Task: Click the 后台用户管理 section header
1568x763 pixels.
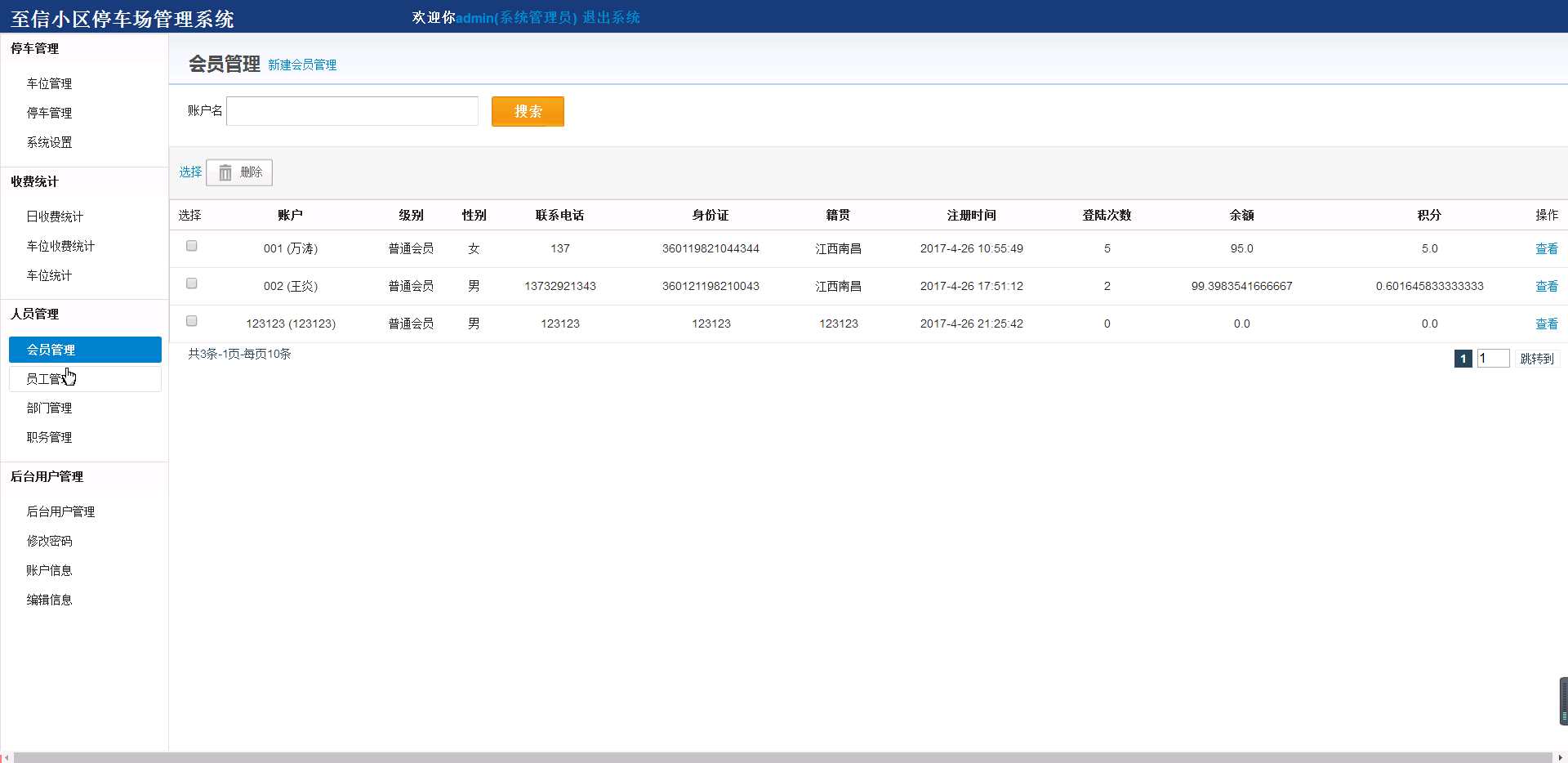Action: click(47, 476)
